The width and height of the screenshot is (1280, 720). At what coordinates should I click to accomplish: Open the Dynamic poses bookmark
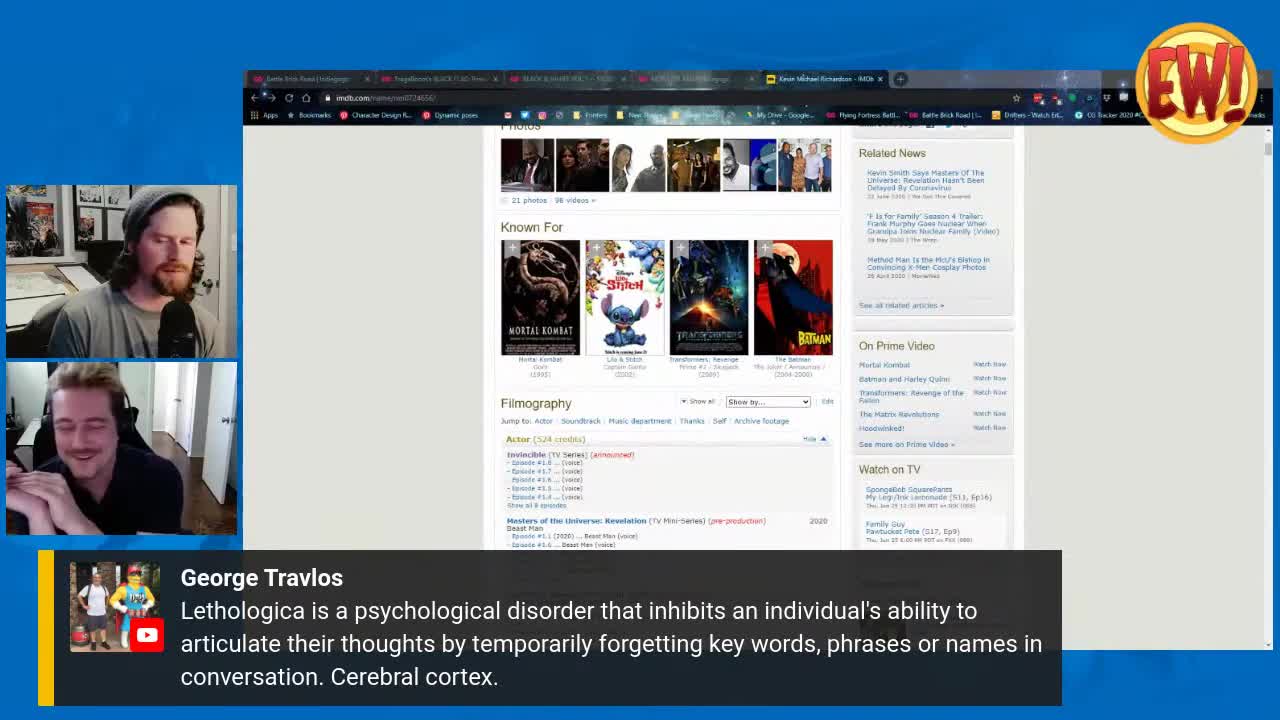tap(450, 115)
